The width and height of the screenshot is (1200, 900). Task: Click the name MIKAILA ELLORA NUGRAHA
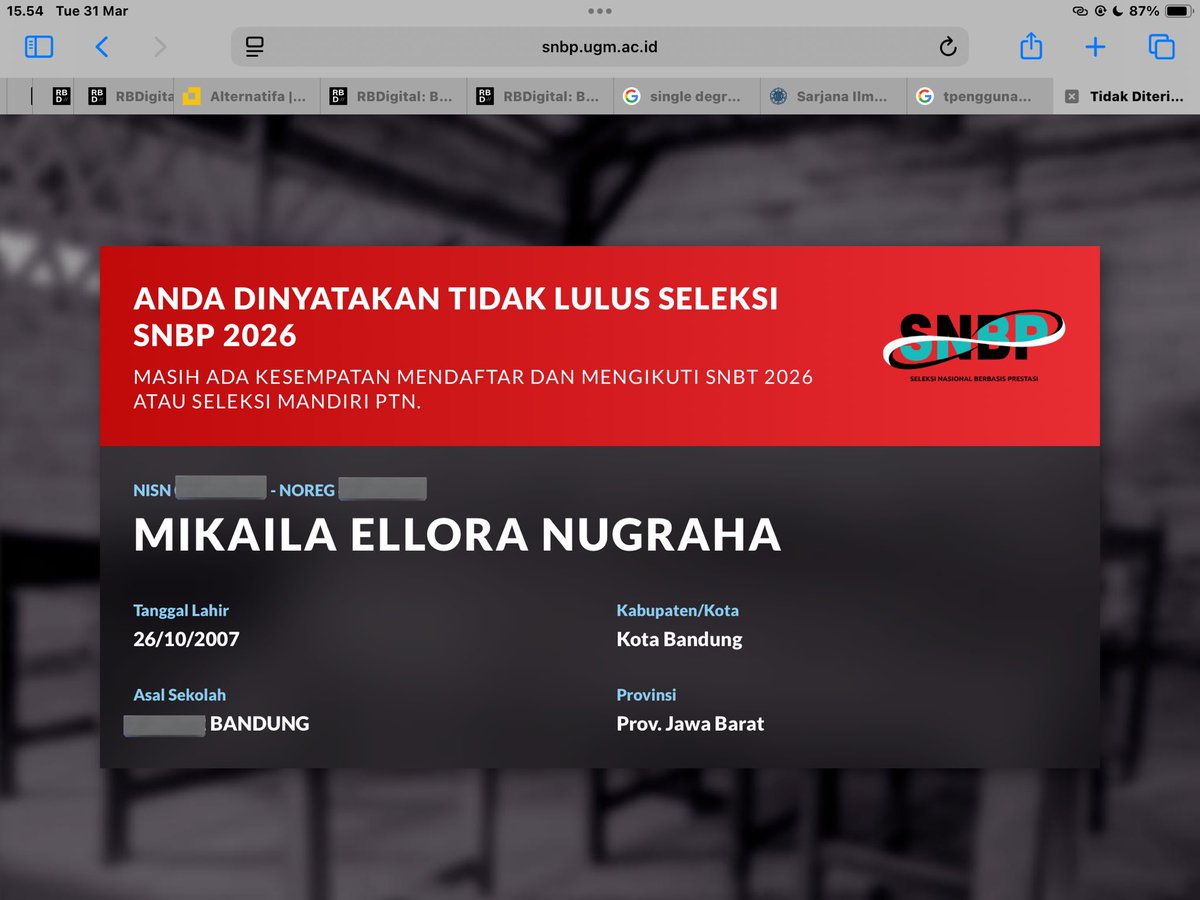(x=457, y=535)
